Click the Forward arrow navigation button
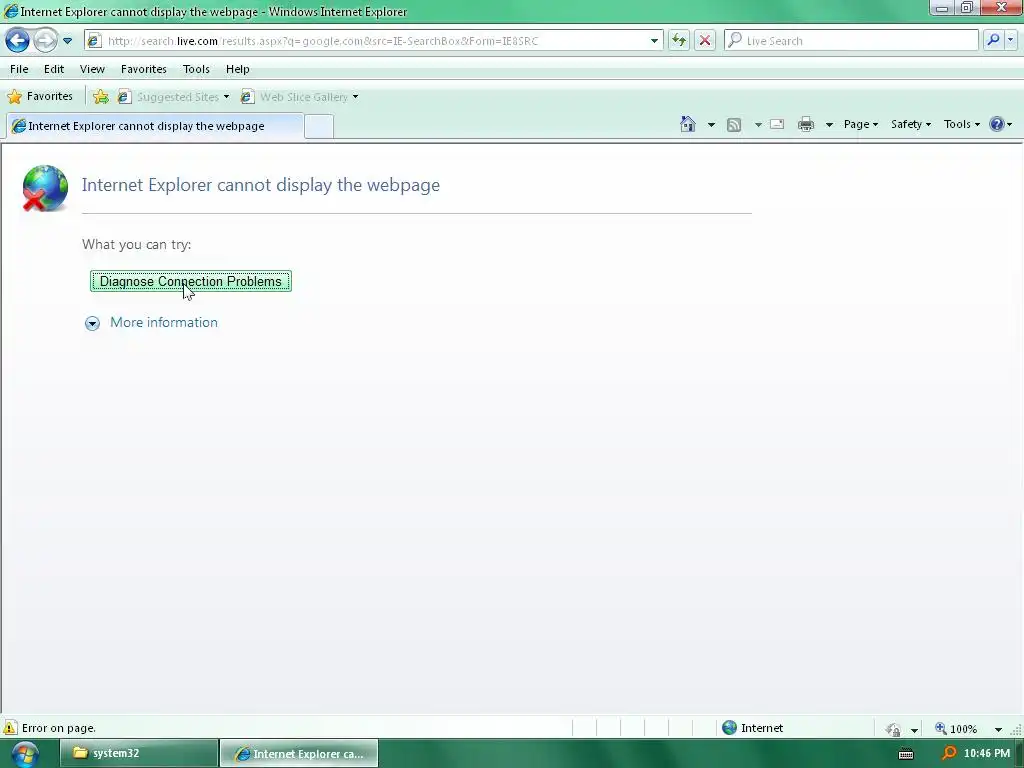Viewport: 1024px width, 768px height. 45,40
